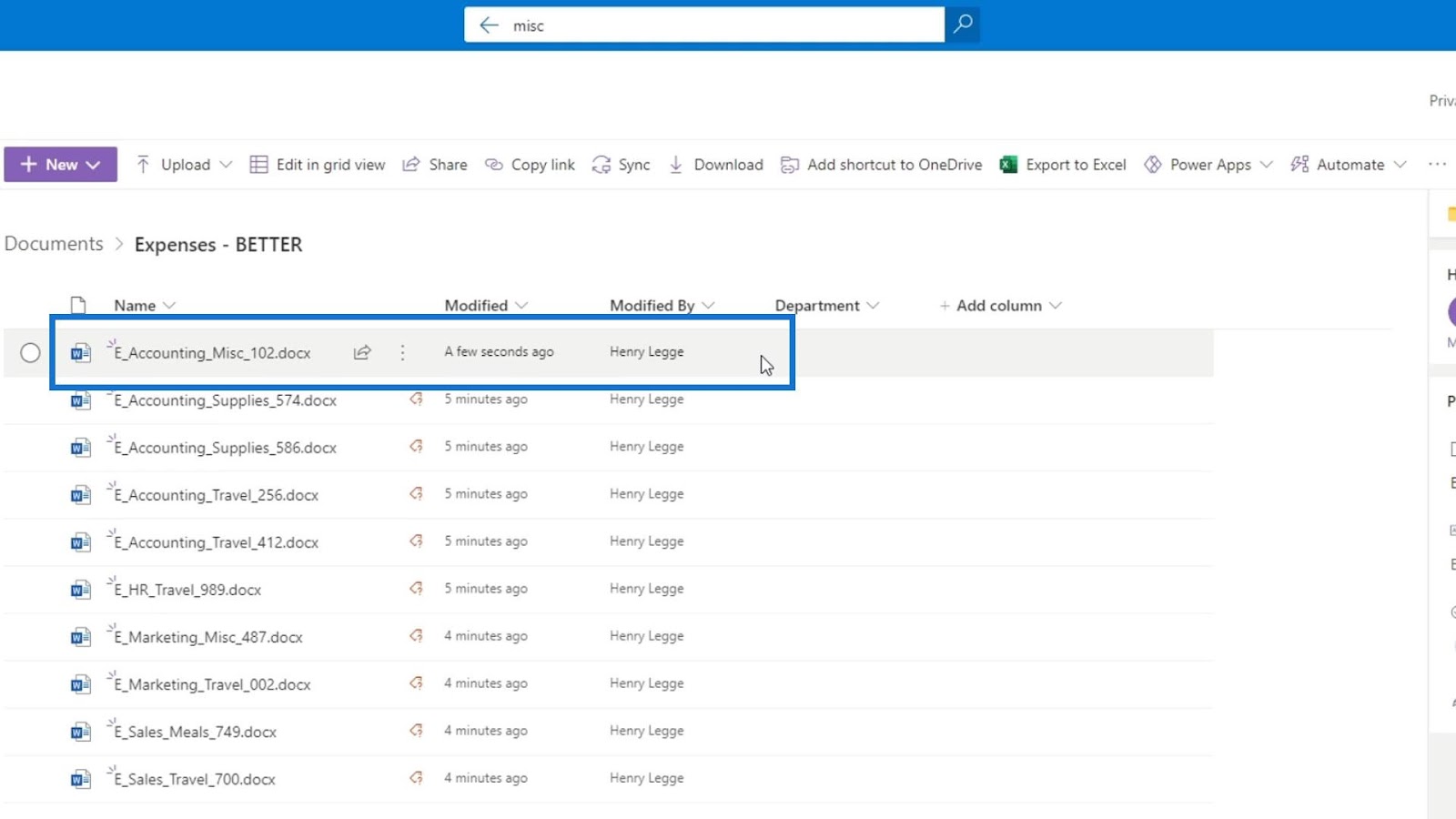The width and height of the screenshot is (1456, 819).
Task: Click the Export to Excel icon
Action: pos(1008,165)
